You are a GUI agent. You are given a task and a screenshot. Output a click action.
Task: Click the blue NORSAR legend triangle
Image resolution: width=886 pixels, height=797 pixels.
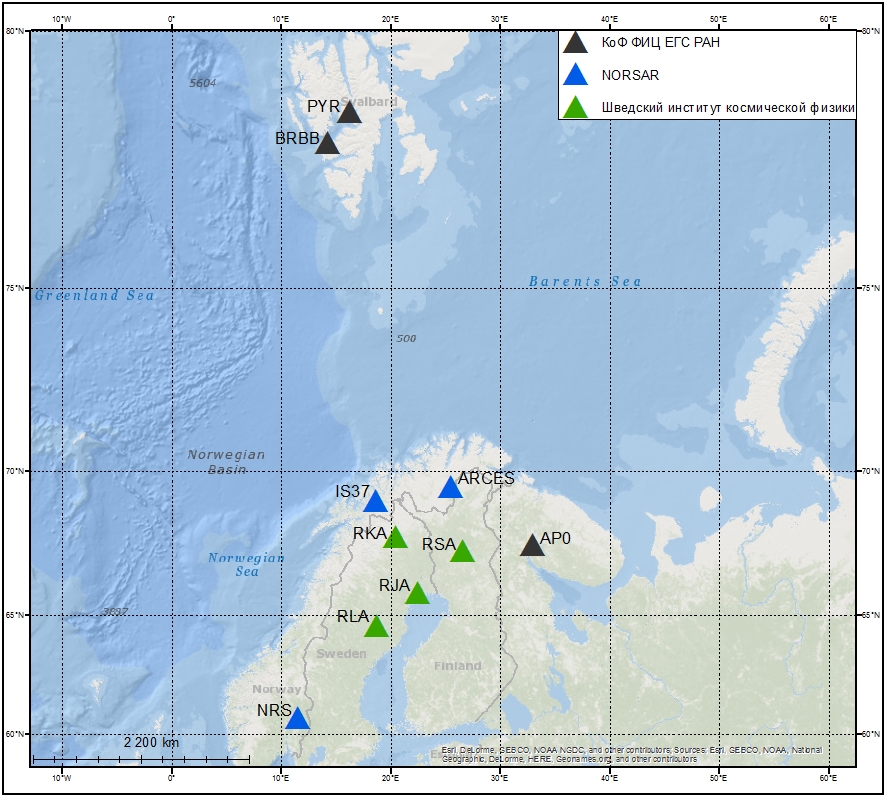(x=574, y=75)
